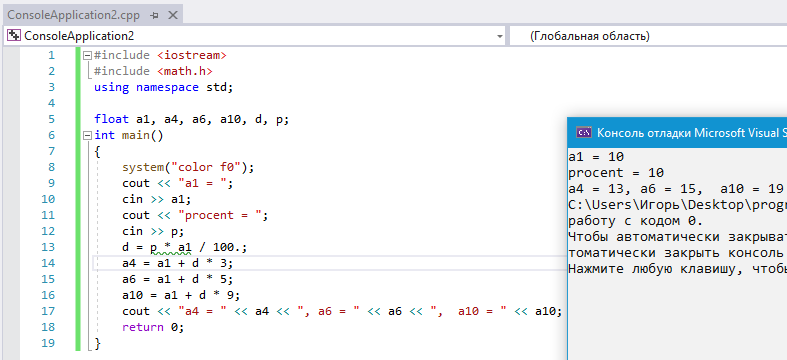
Task: Click the ConsoleApplication2 project icon in scope bar
Action: point(14,36)
